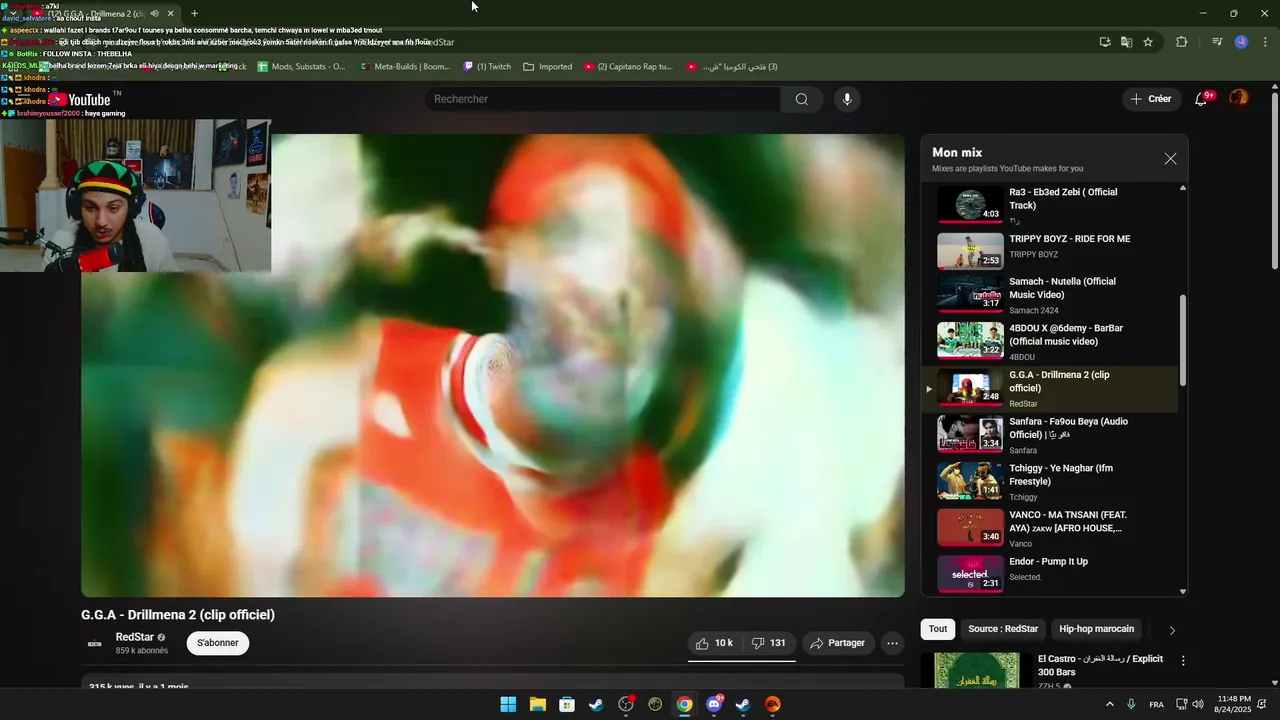Viewport: 1280px width, 720px height.
Task: Open Chrome extensions puzzle icon
Action: (1181, 42)
